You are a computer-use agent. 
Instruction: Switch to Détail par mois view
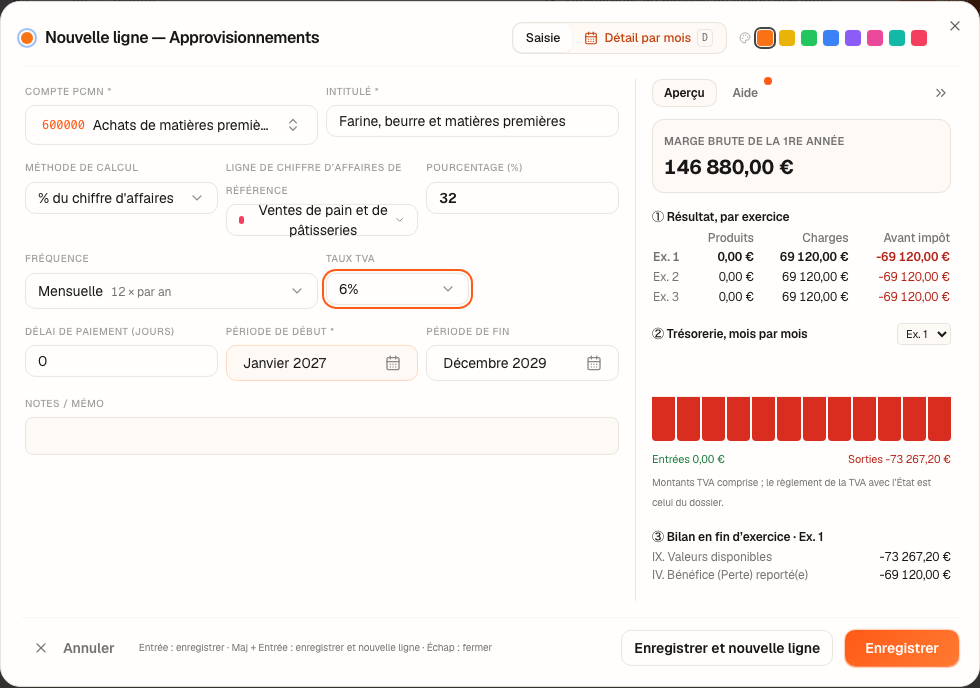pos(648,38)
